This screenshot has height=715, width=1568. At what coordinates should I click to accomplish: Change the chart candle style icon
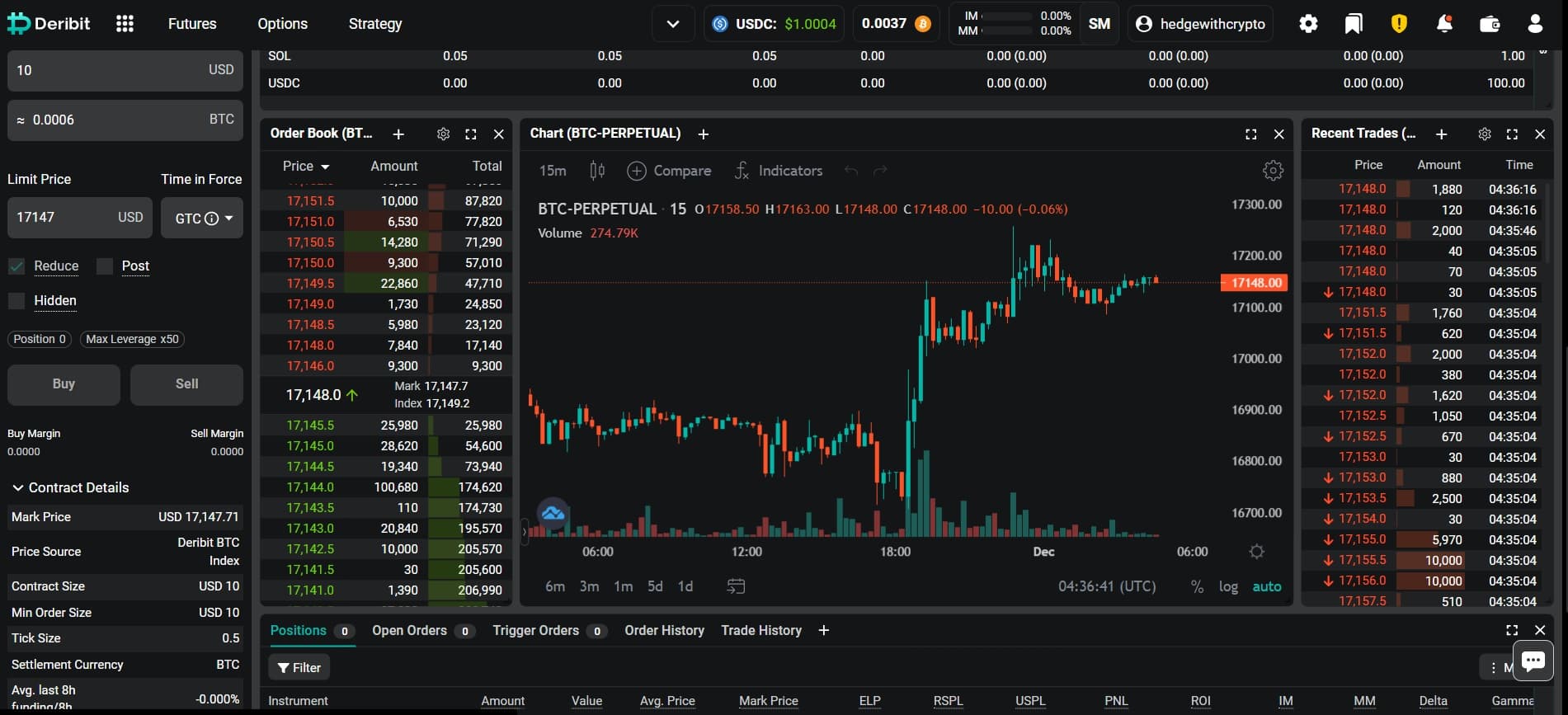click(x=597, y=171)
